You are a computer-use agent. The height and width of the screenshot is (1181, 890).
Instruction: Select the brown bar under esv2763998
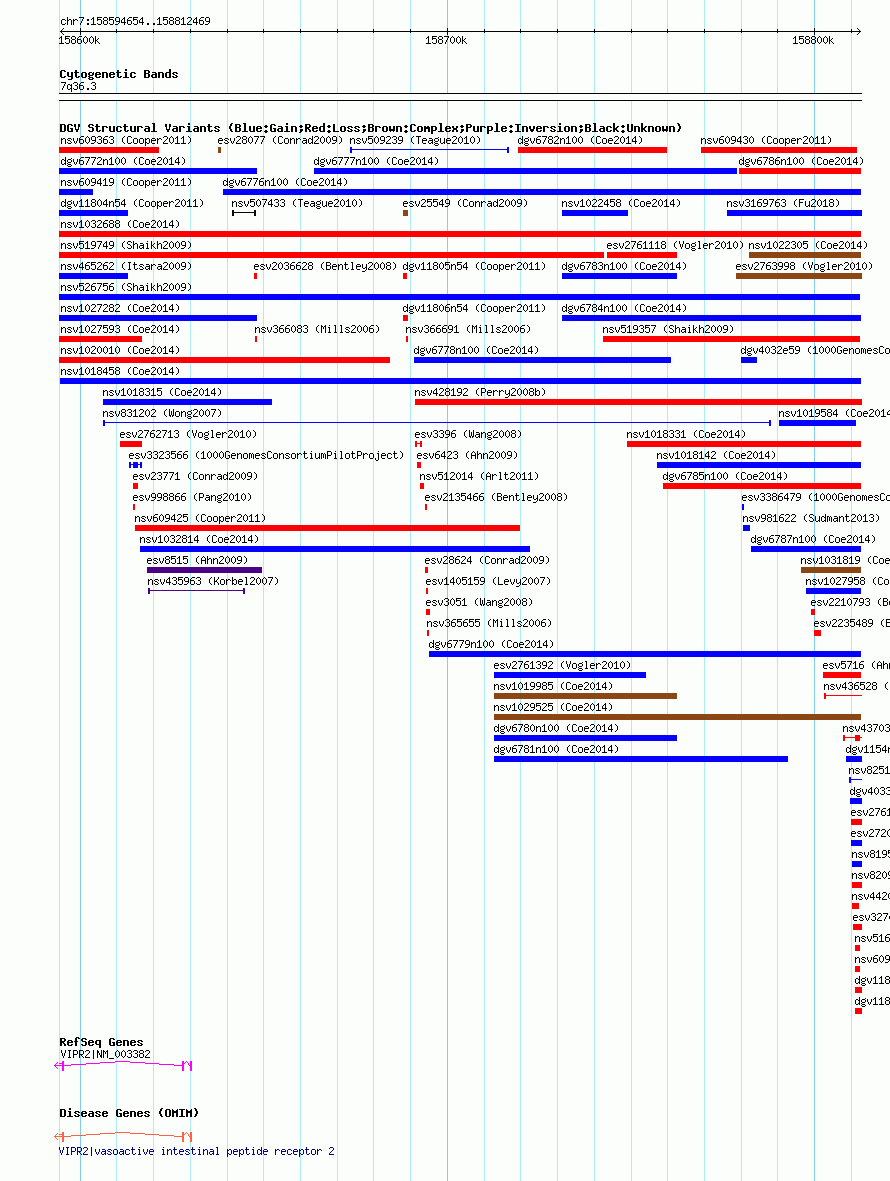[x=799, y=276]
